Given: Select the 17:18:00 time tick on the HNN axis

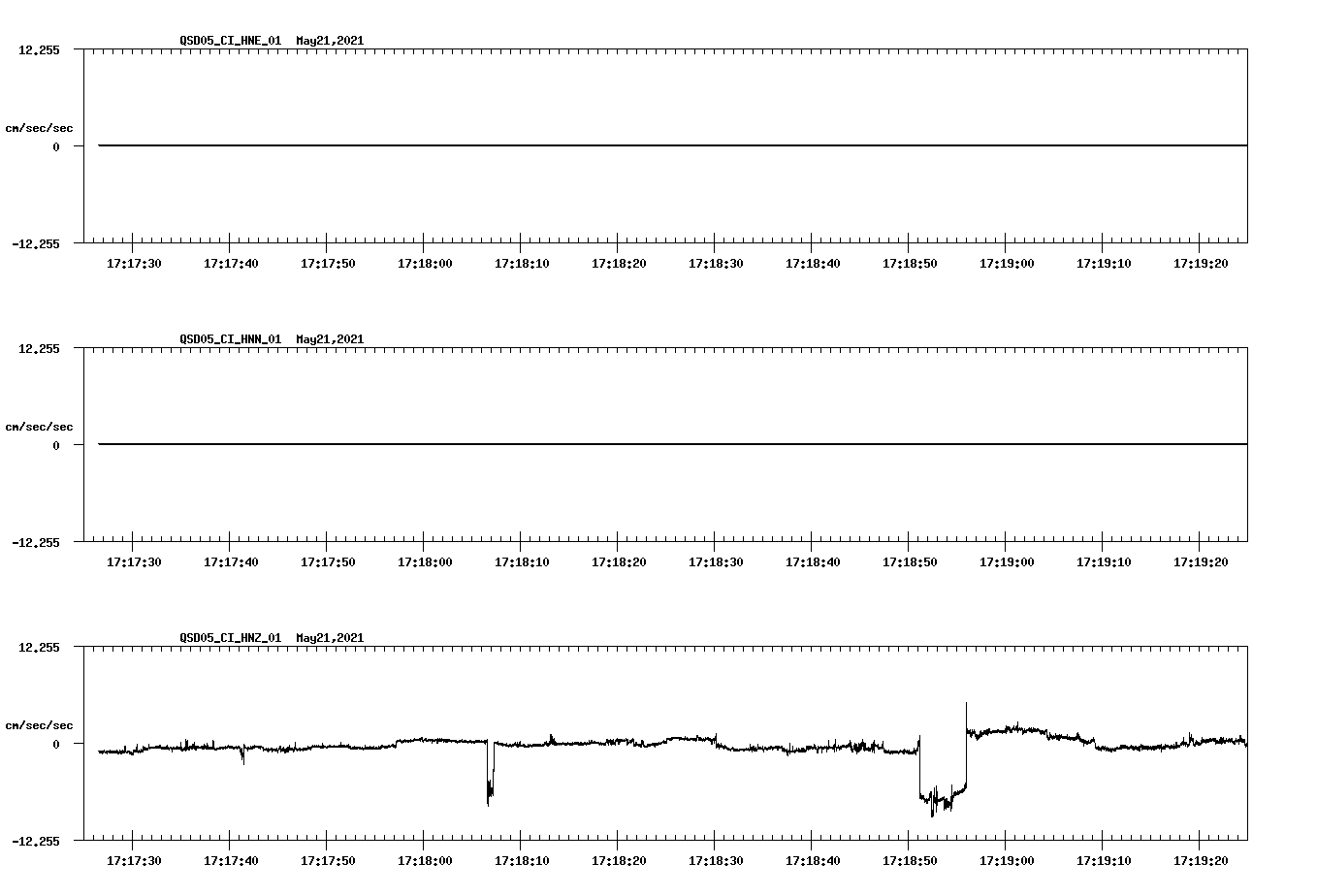Looking at the screenshot, I should click(x=426, y=560).
